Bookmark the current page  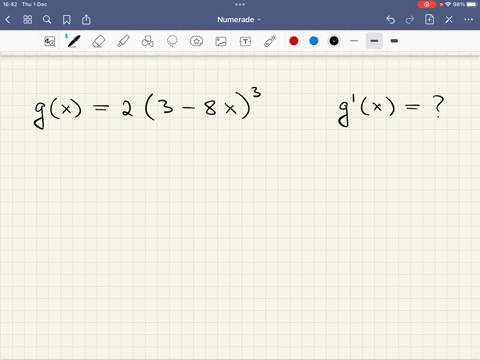point(67,20)
